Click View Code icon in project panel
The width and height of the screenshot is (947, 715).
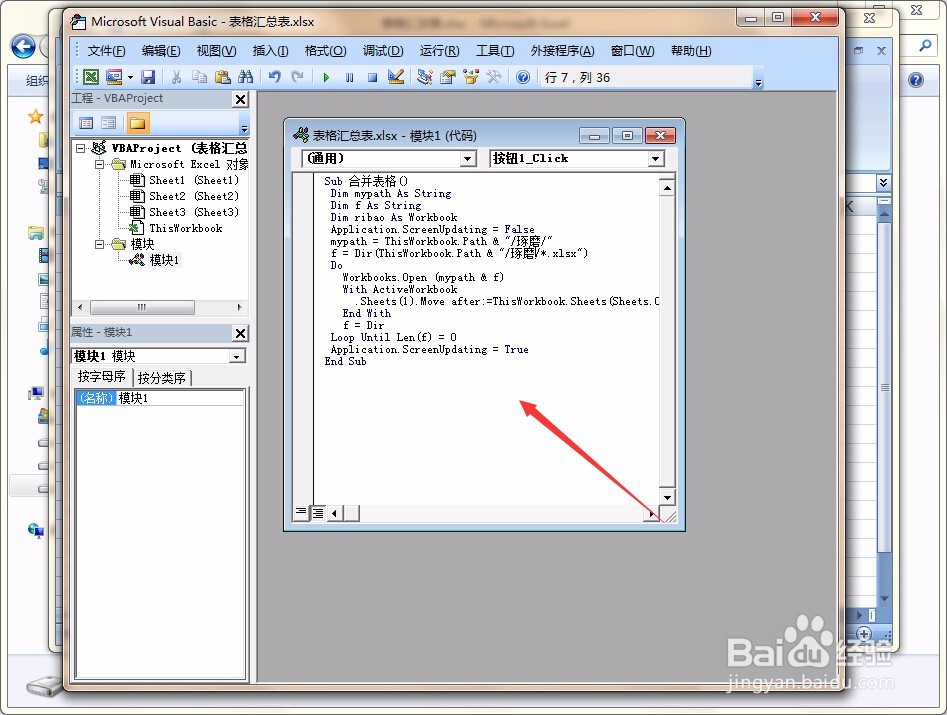pos(86,123)
